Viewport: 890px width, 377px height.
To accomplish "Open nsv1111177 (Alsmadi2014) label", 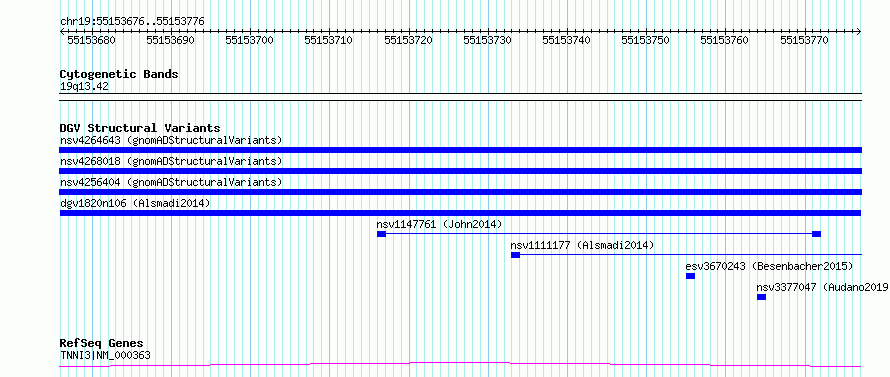I will tap(582, 245).
